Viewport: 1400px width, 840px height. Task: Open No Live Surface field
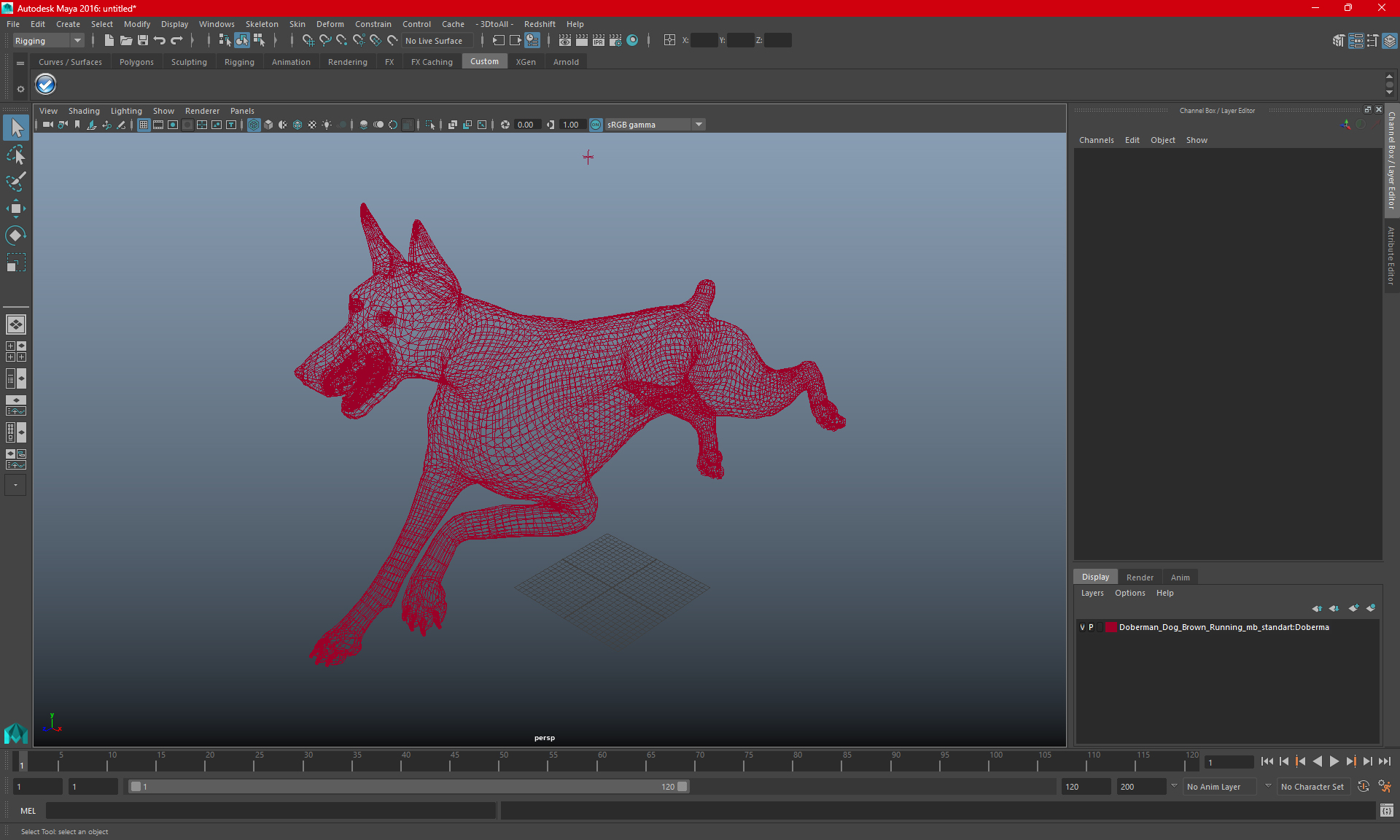click(437, 41)
